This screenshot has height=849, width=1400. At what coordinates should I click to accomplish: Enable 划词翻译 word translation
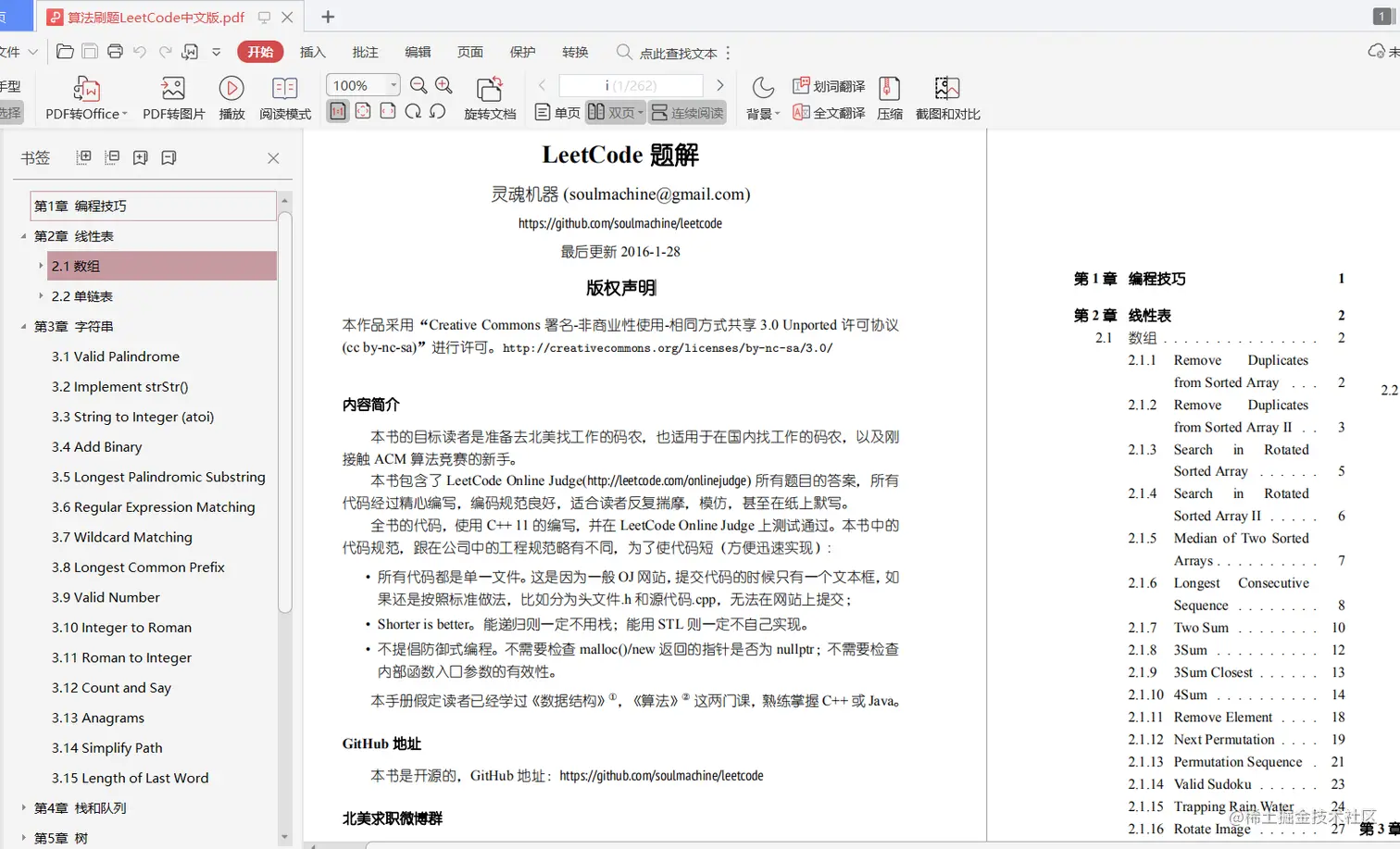coord(829,84)
